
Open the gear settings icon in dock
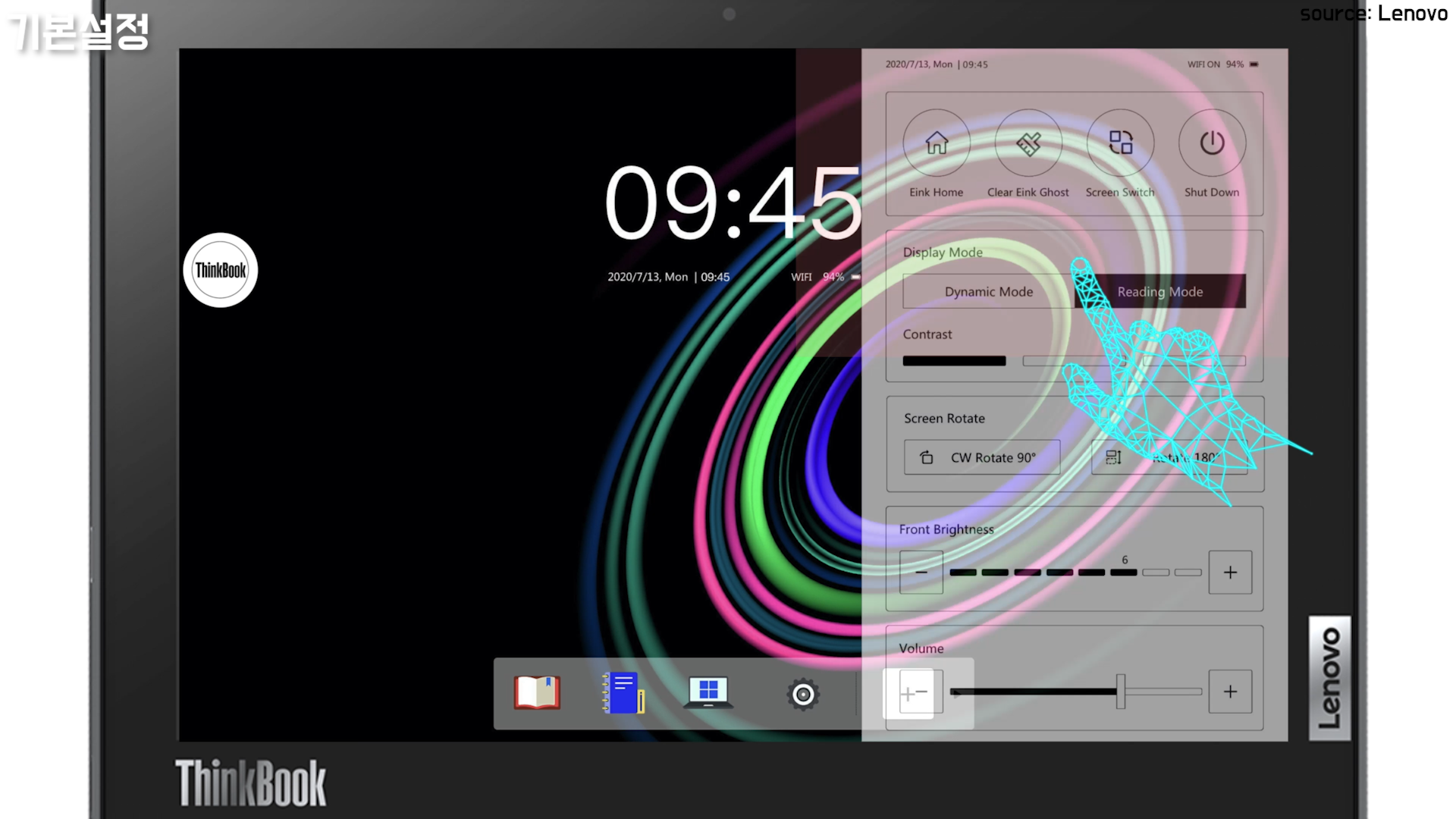click(x=803, y=694)
